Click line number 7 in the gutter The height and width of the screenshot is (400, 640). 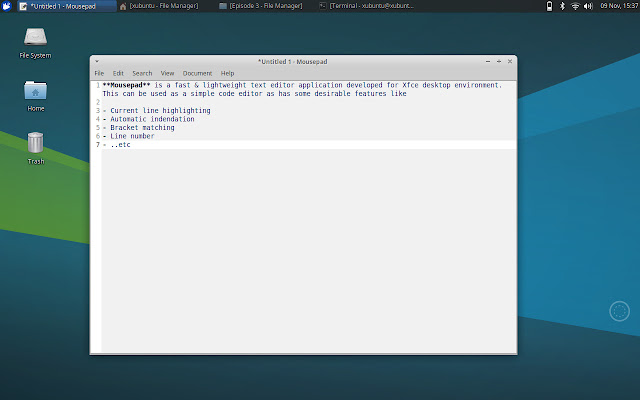[98, 145]
